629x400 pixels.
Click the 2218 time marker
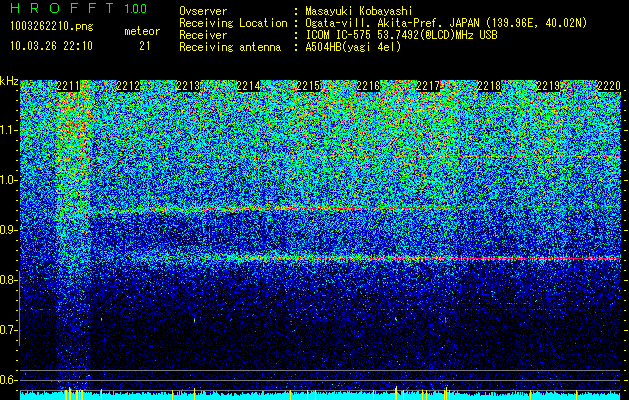point(489,86)
